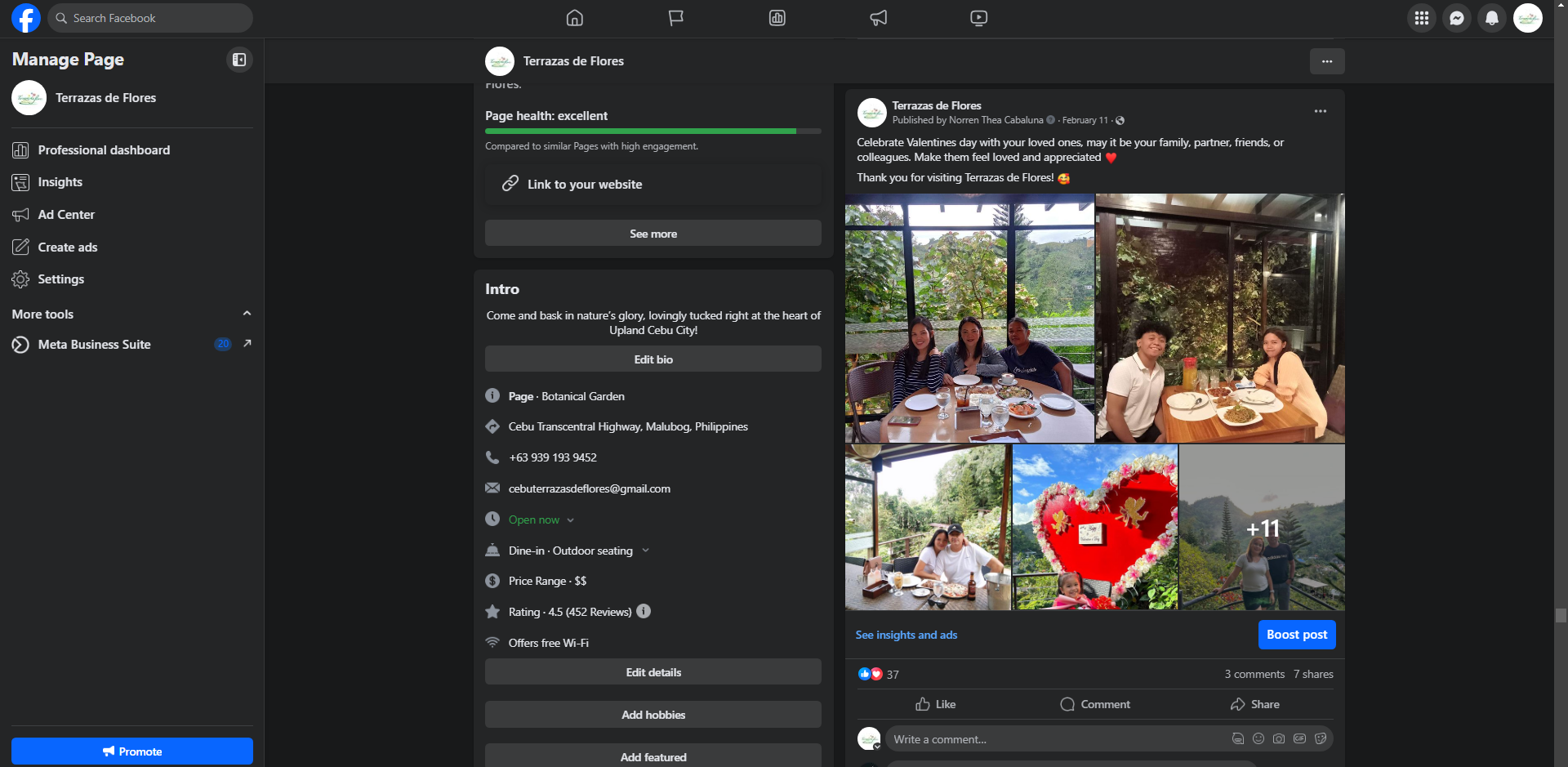Click Boost post button

point(1297,635)
